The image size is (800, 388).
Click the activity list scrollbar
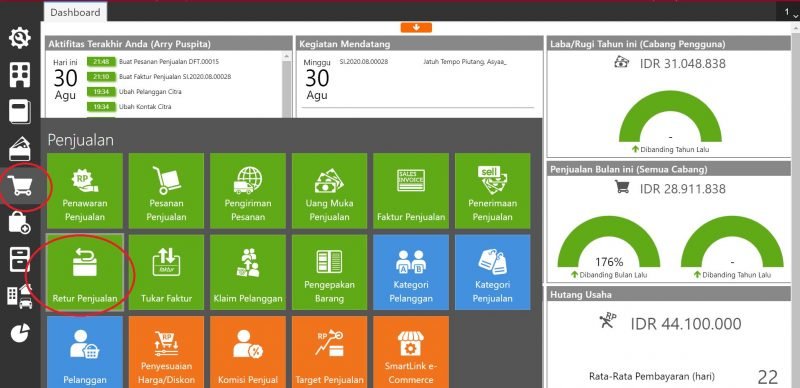click(x=287, y=84)
